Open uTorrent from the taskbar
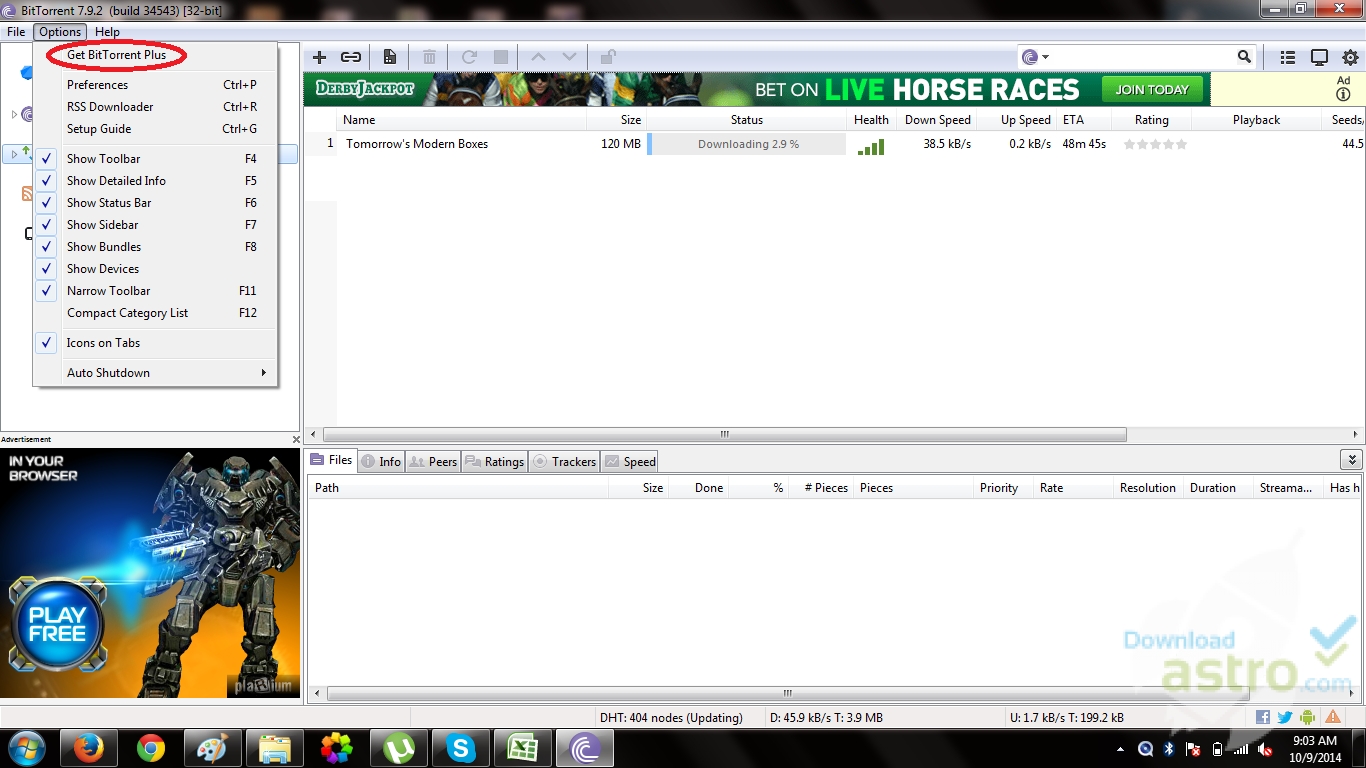Screen dimensions: 1366x768 click(399, 748)
